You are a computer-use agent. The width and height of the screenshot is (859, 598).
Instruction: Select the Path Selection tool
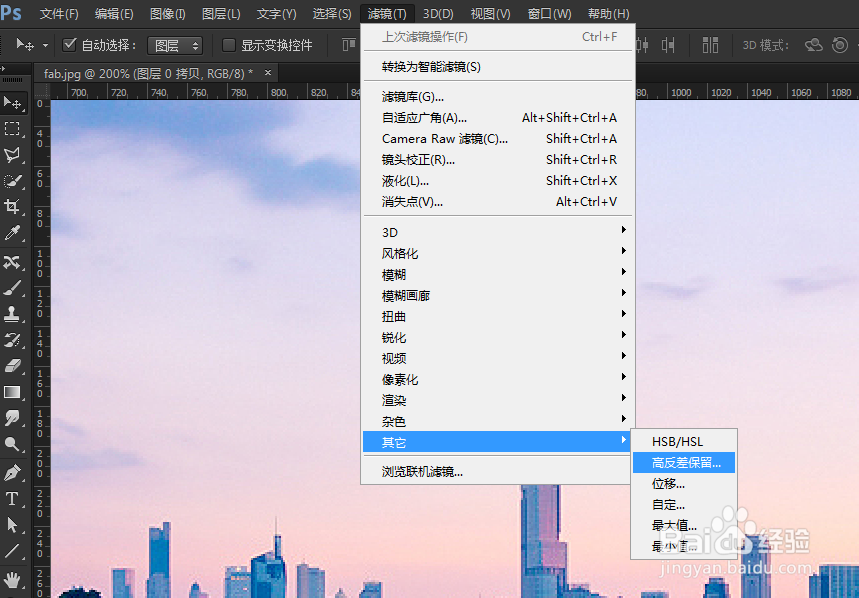(x=12, y=525)
